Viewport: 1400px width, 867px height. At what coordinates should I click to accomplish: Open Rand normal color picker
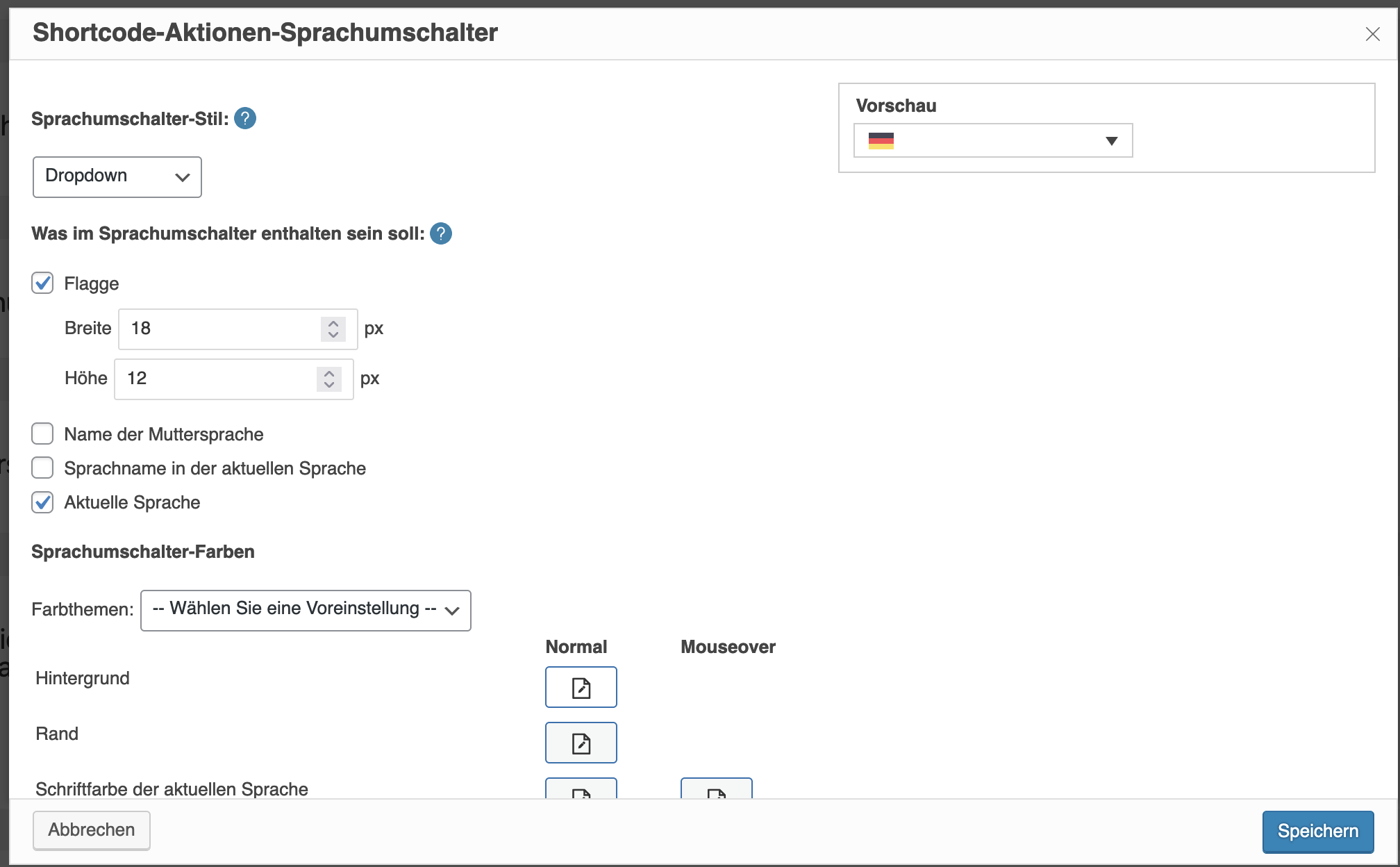point(581,743)
